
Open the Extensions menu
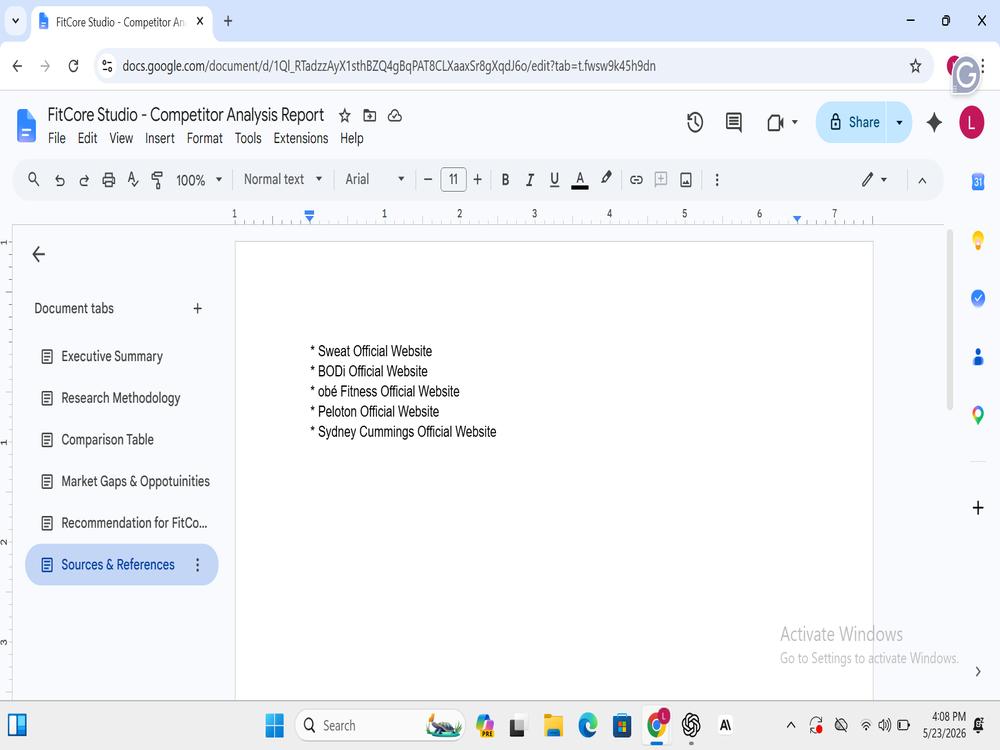(301, 138)
